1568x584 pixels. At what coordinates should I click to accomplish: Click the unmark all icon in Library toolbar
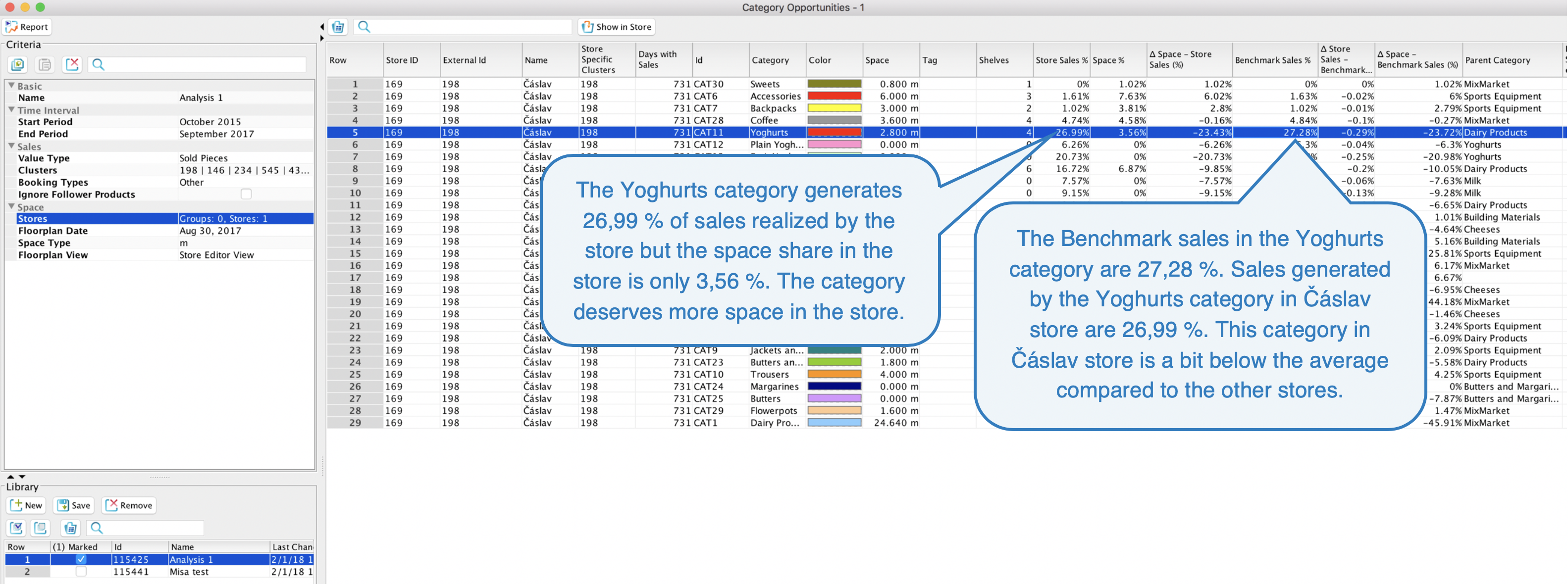[41, 528]
